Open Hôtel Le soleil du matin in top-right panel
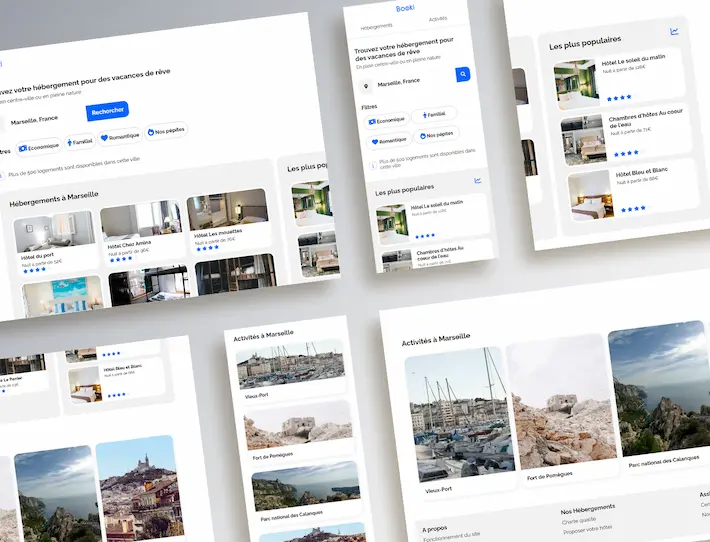 point(618,79)
